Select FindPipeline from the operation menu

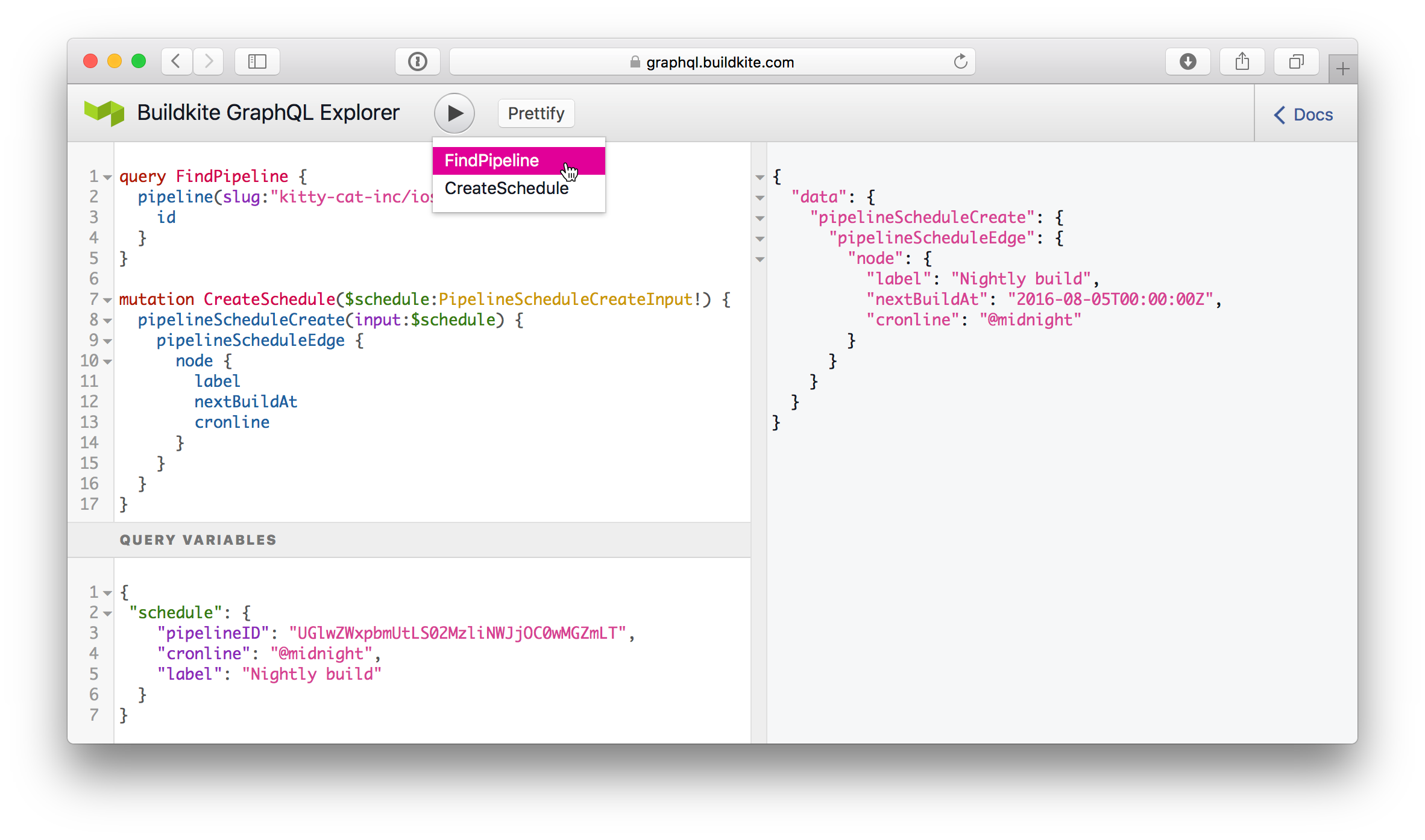point(519,160)
